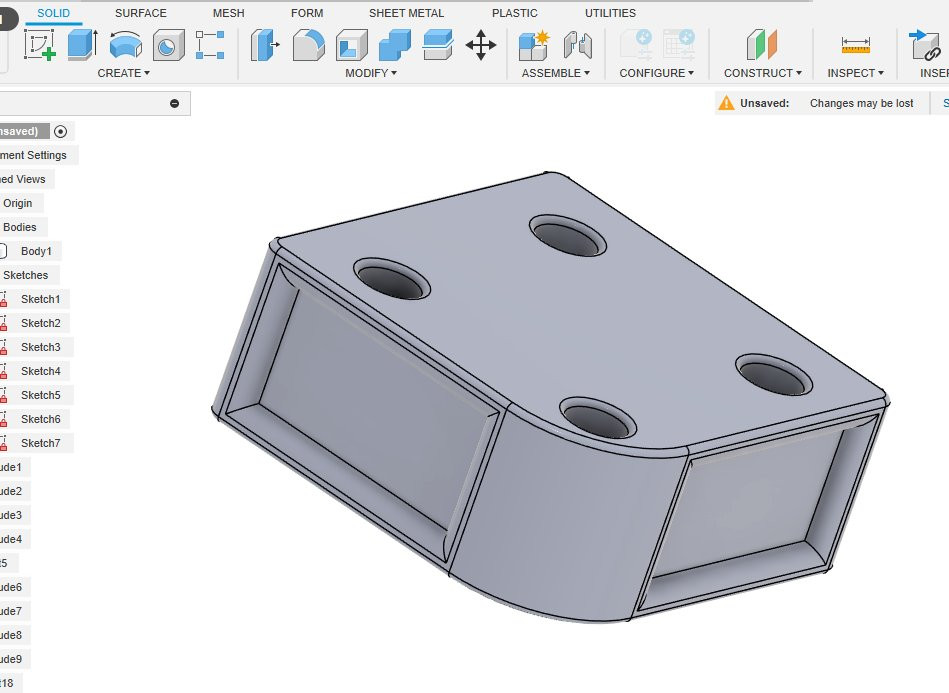Select the Revolve tool icon
949x693 pixels.
[125, 46]
